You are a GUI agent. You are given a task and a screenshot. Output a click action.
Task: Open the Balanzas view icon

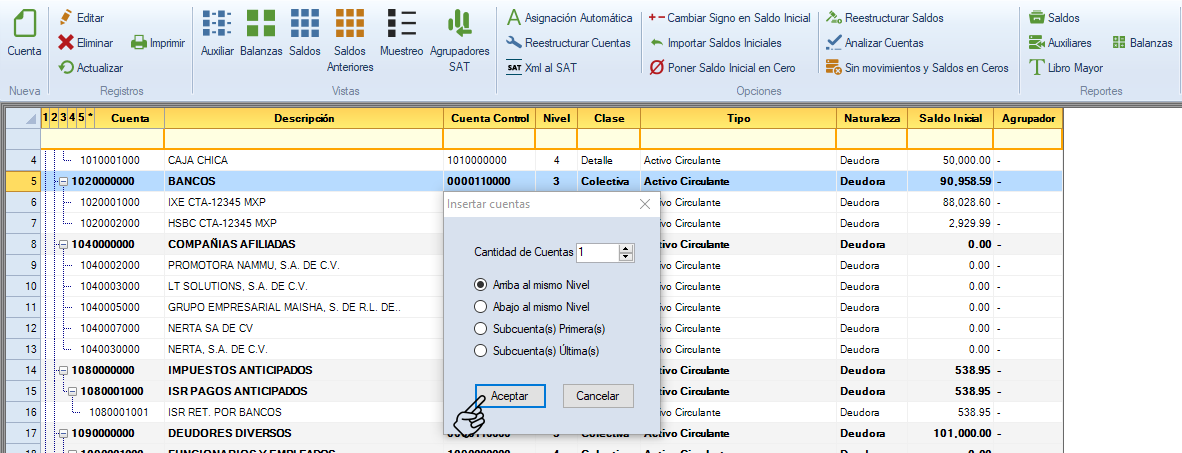click(261, 25)
